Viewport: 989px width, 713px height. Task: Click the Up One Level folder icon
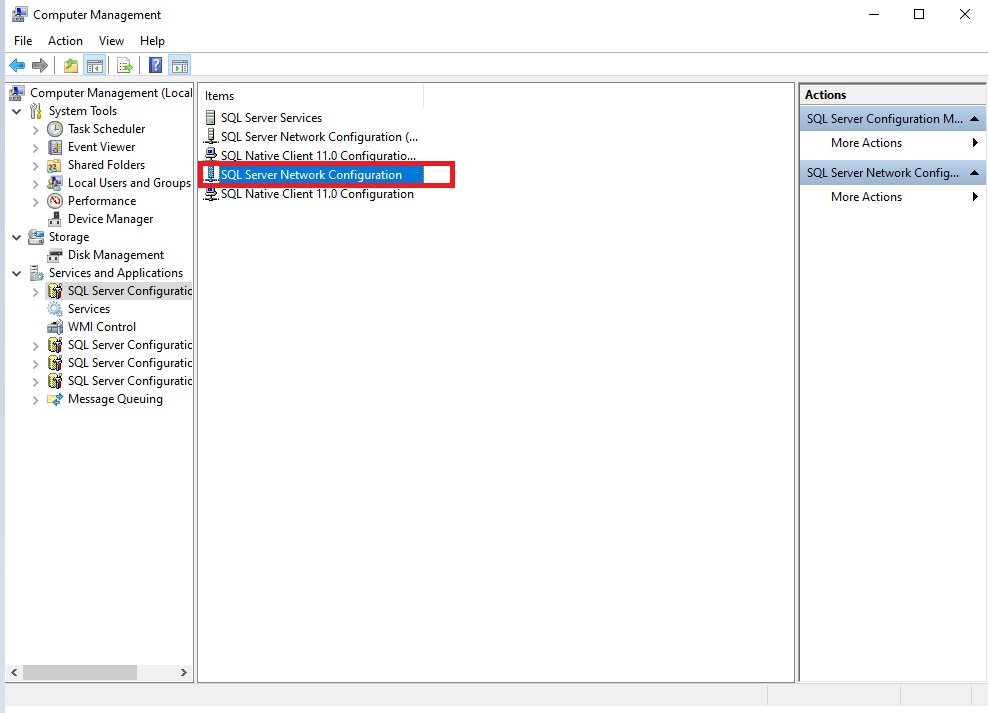71,65
